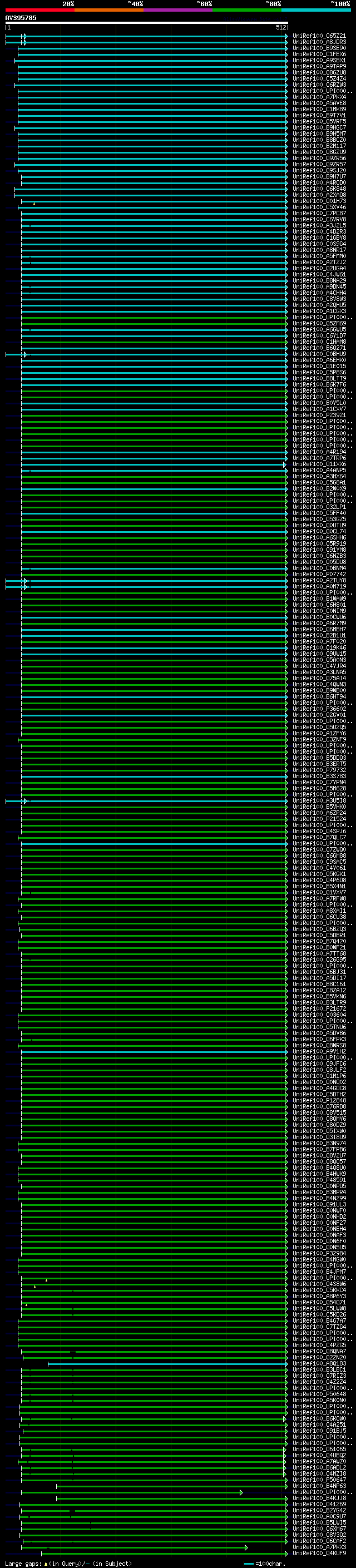Viewport: 356px width, 1568px height.
Task: Click the white query sequence bar
Action: [147, 22]
